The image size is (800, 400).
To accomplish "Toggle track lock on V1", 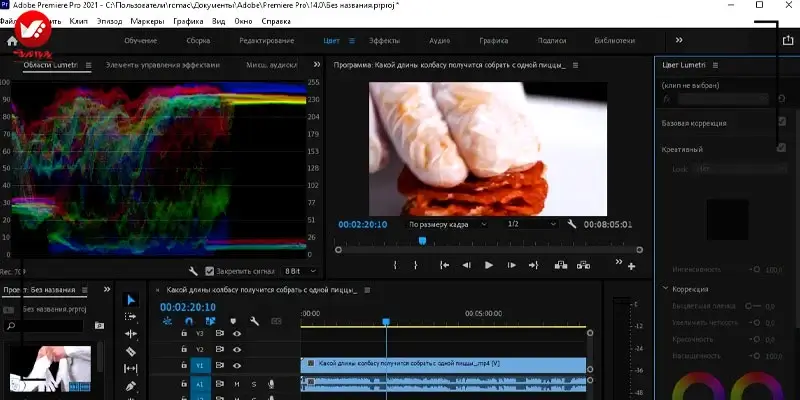I will [184, 365].
